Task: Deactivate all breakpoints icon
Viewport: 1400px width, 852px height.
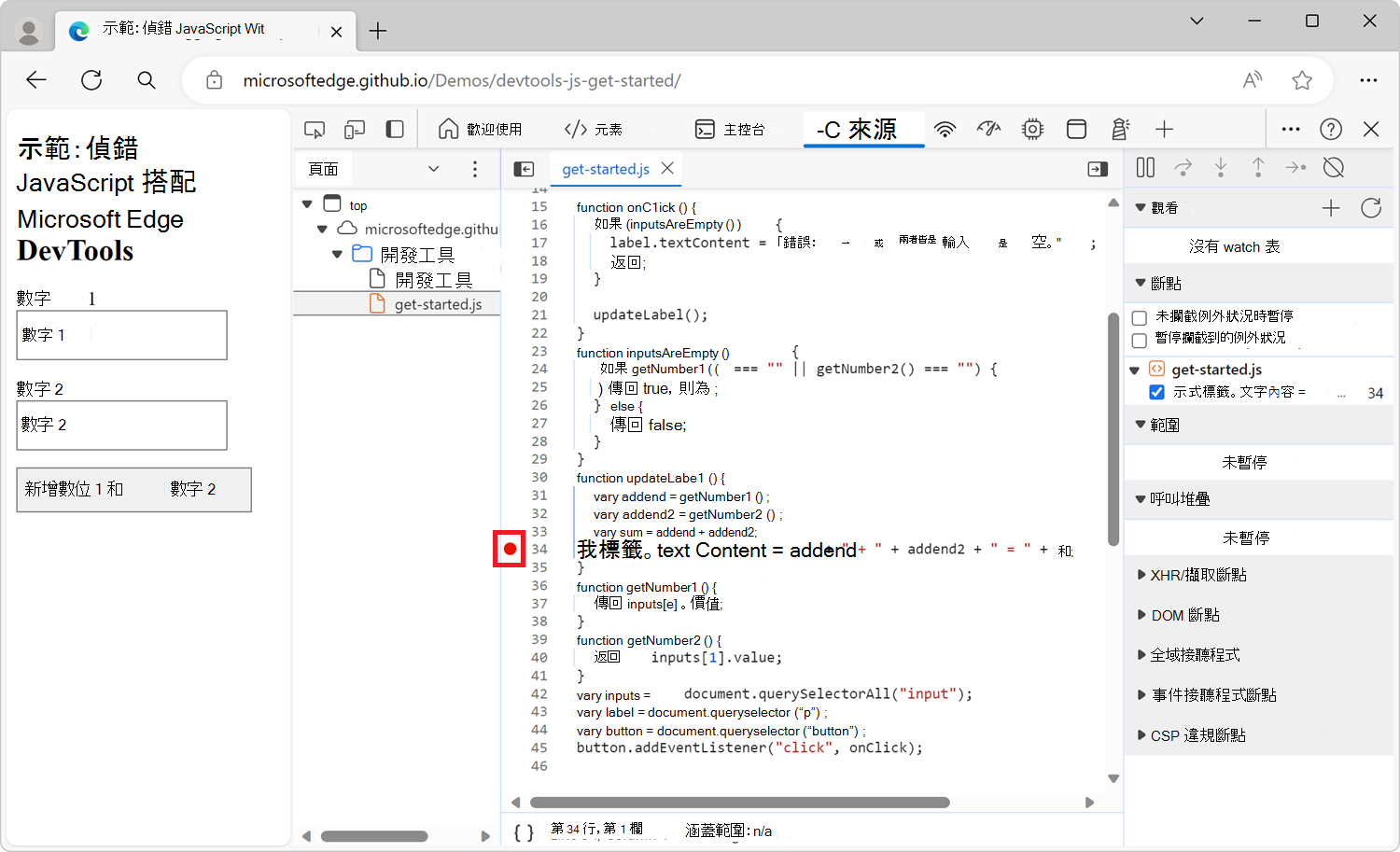Action: (1334, 168)
